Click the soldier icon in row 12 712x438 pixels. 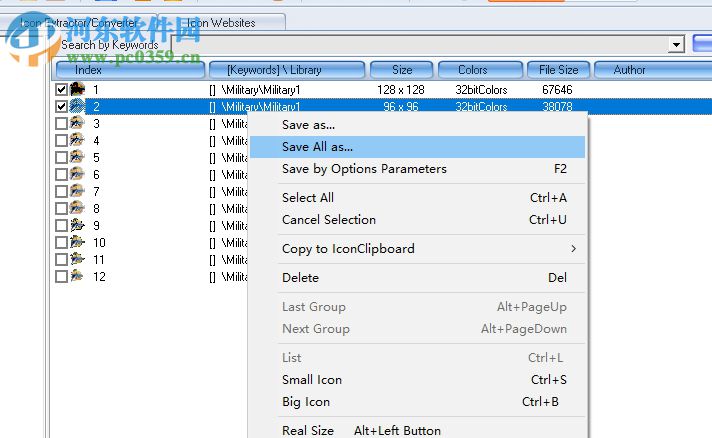pos(77,276)
